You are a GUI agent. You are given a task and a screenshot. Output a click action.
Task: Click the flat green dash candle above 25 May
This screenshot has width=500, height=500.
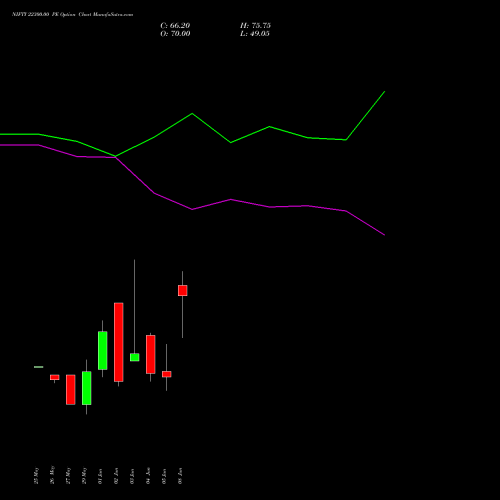(x=39, y=367)
